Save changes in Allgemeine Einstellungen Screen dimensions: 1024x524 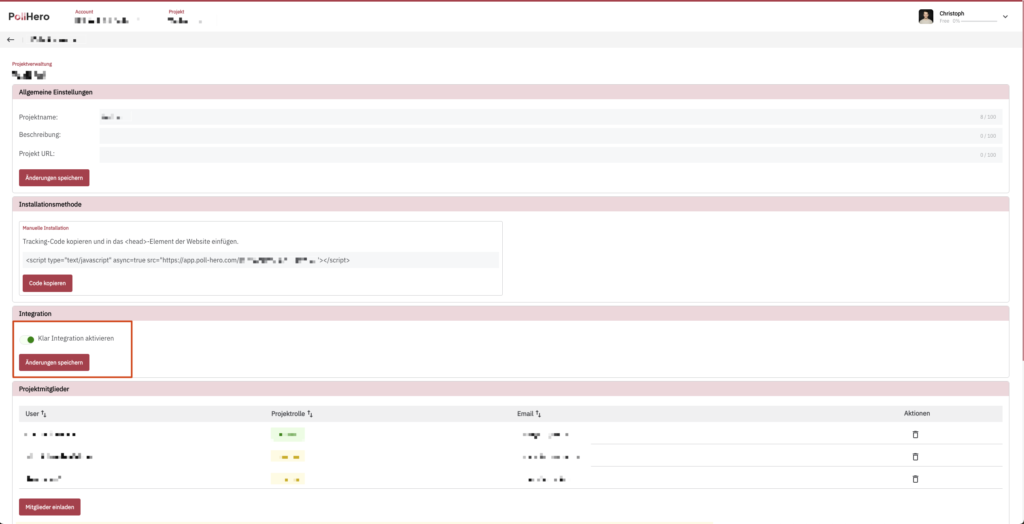pyautogui.click(x=54, y=177)
